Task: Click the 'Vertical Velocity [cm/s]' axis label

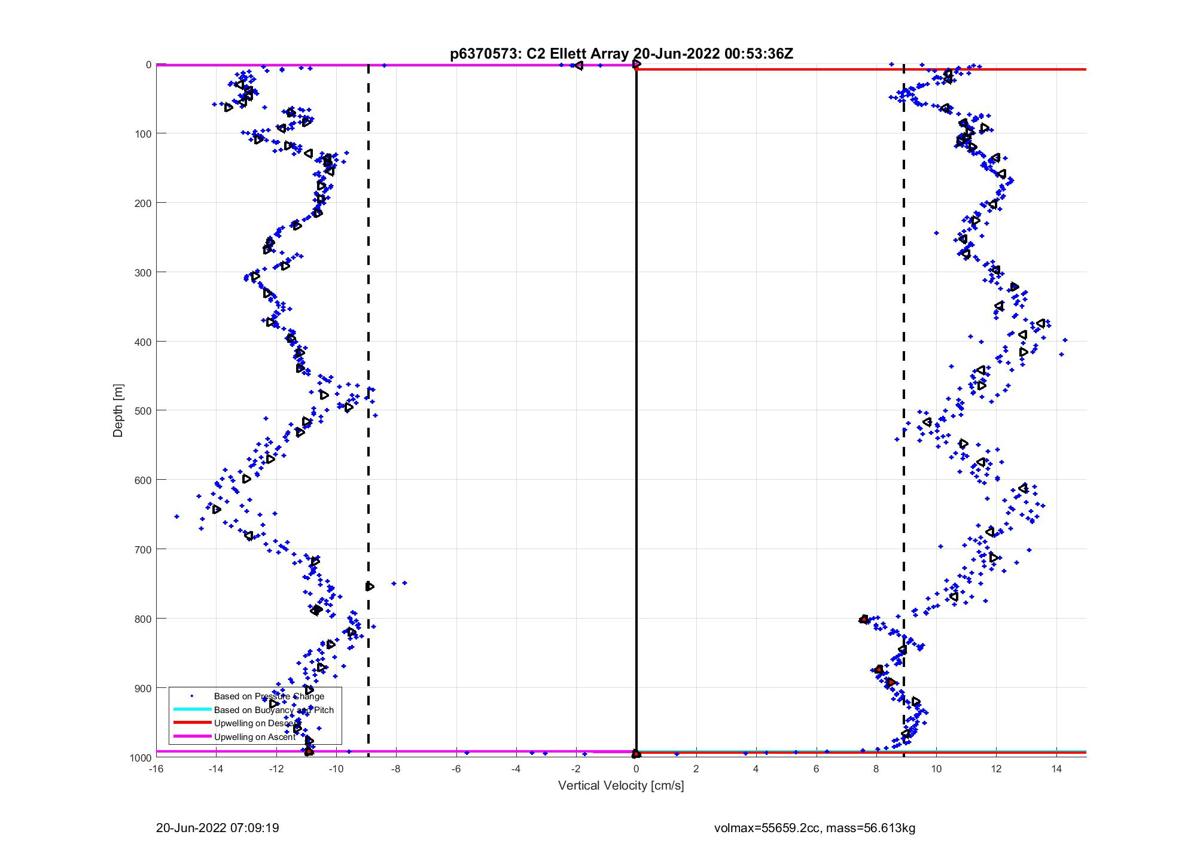Action: coord(621,786)
